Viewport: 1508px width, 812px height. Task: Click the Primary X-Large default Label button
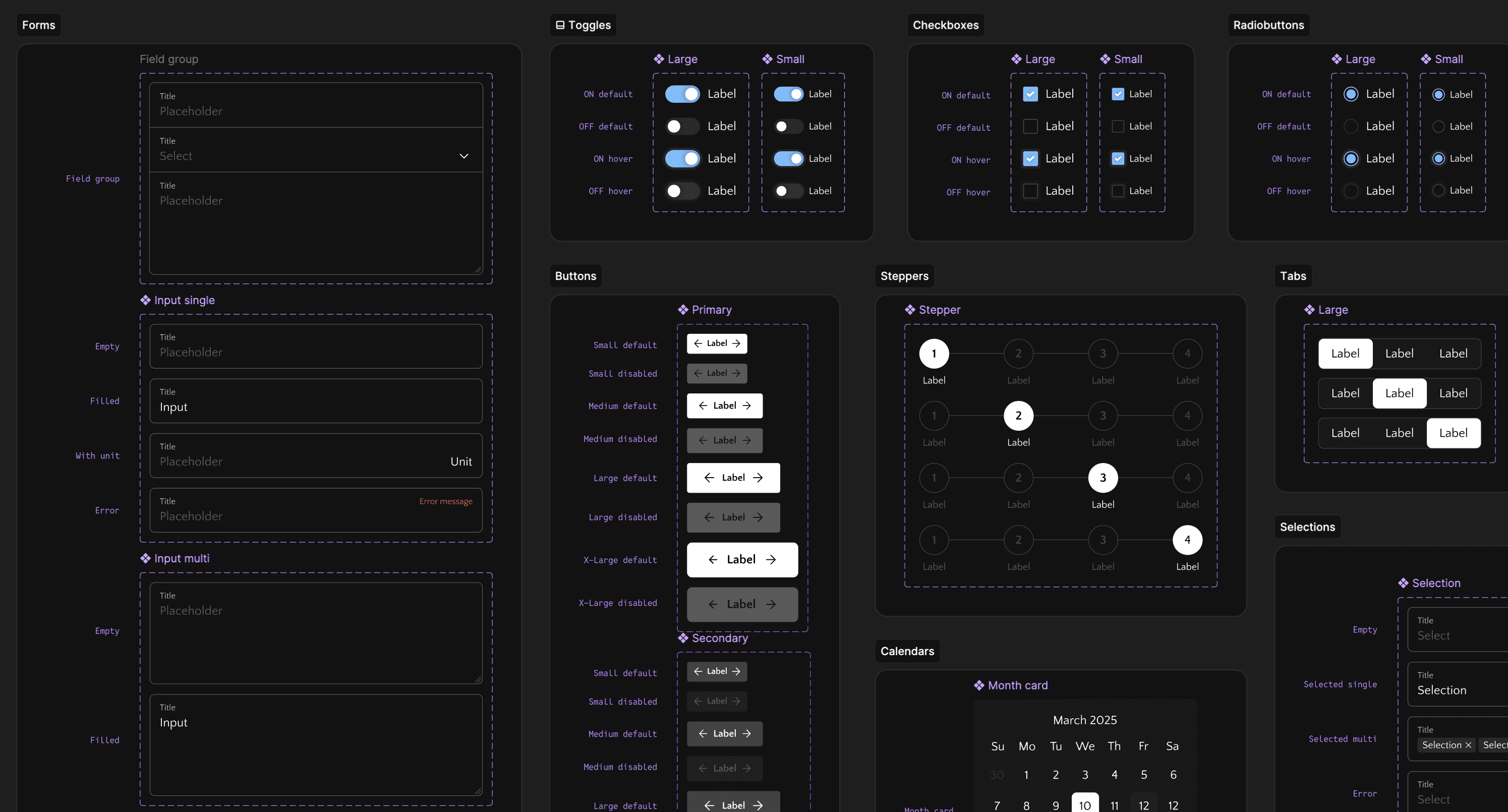coord(742,560)
